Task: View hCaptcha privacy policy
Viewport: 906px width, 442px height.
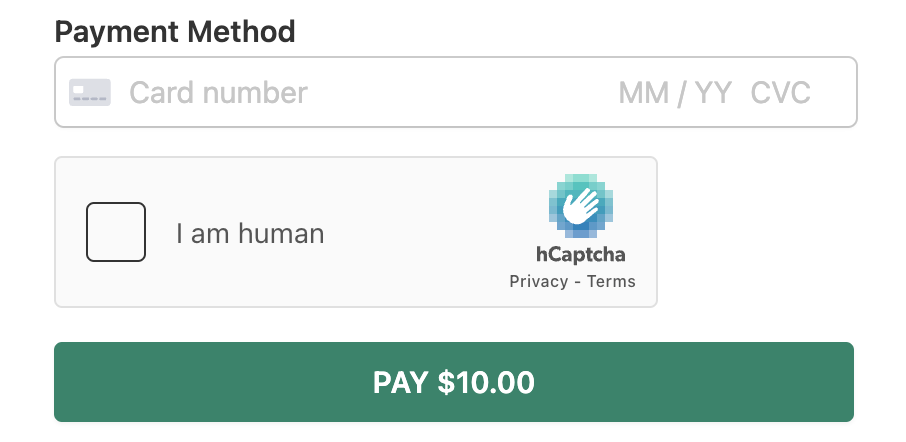Action: click(539, 281)
